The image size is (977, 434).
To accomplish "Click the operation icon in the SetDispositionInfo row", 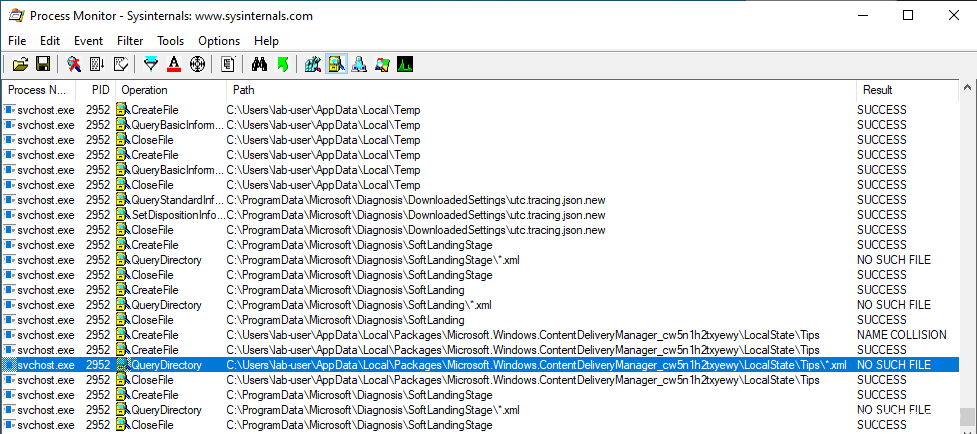I will pyautogui.click(x=123, y=215).
